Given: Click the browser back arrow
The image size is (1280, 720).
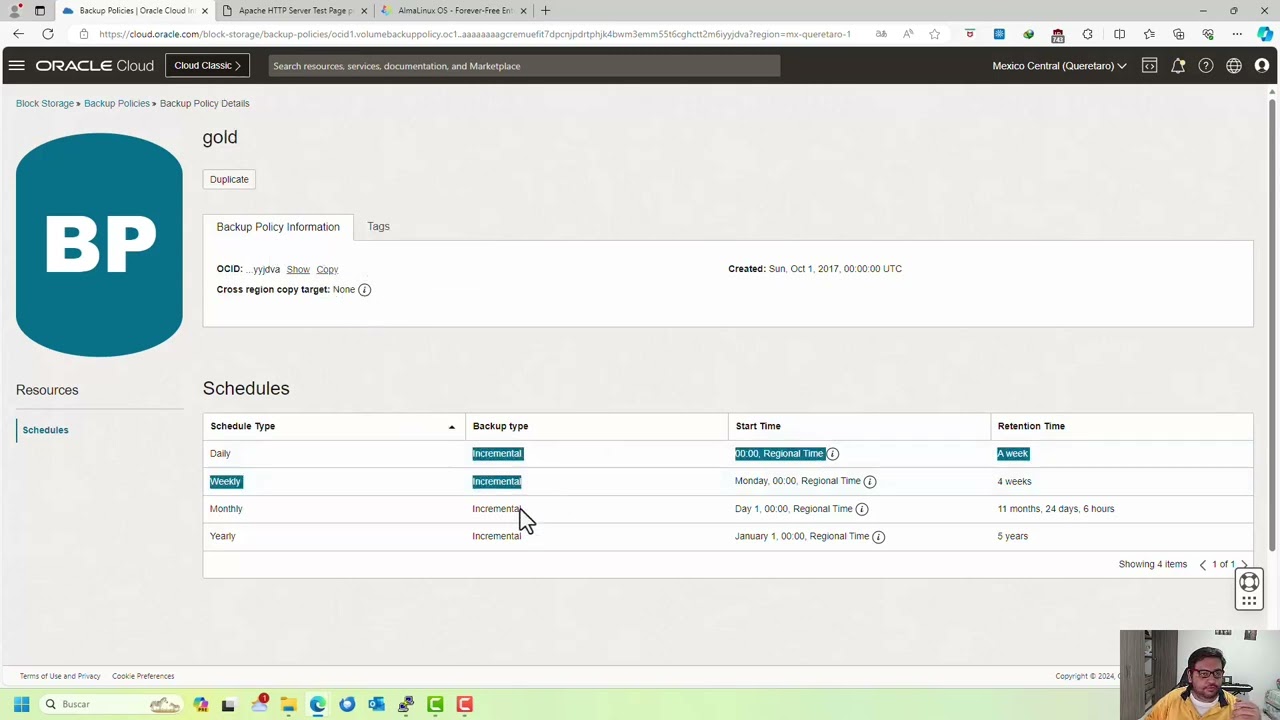Looking at the screenshot, I should click(18, 34).
